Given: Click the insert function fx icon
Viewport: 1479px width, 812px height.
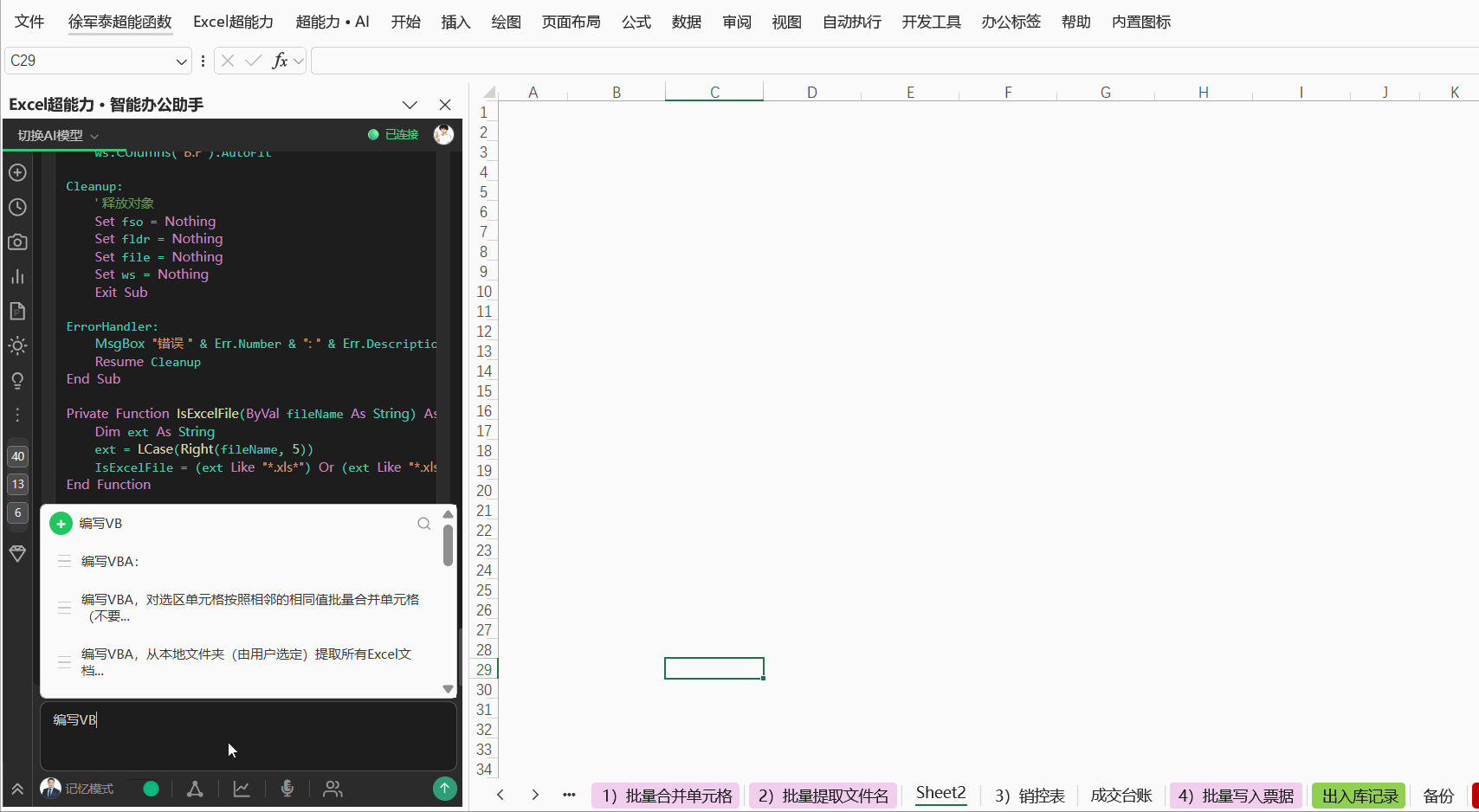Looking at the screenshot, I should coord(280,61).
